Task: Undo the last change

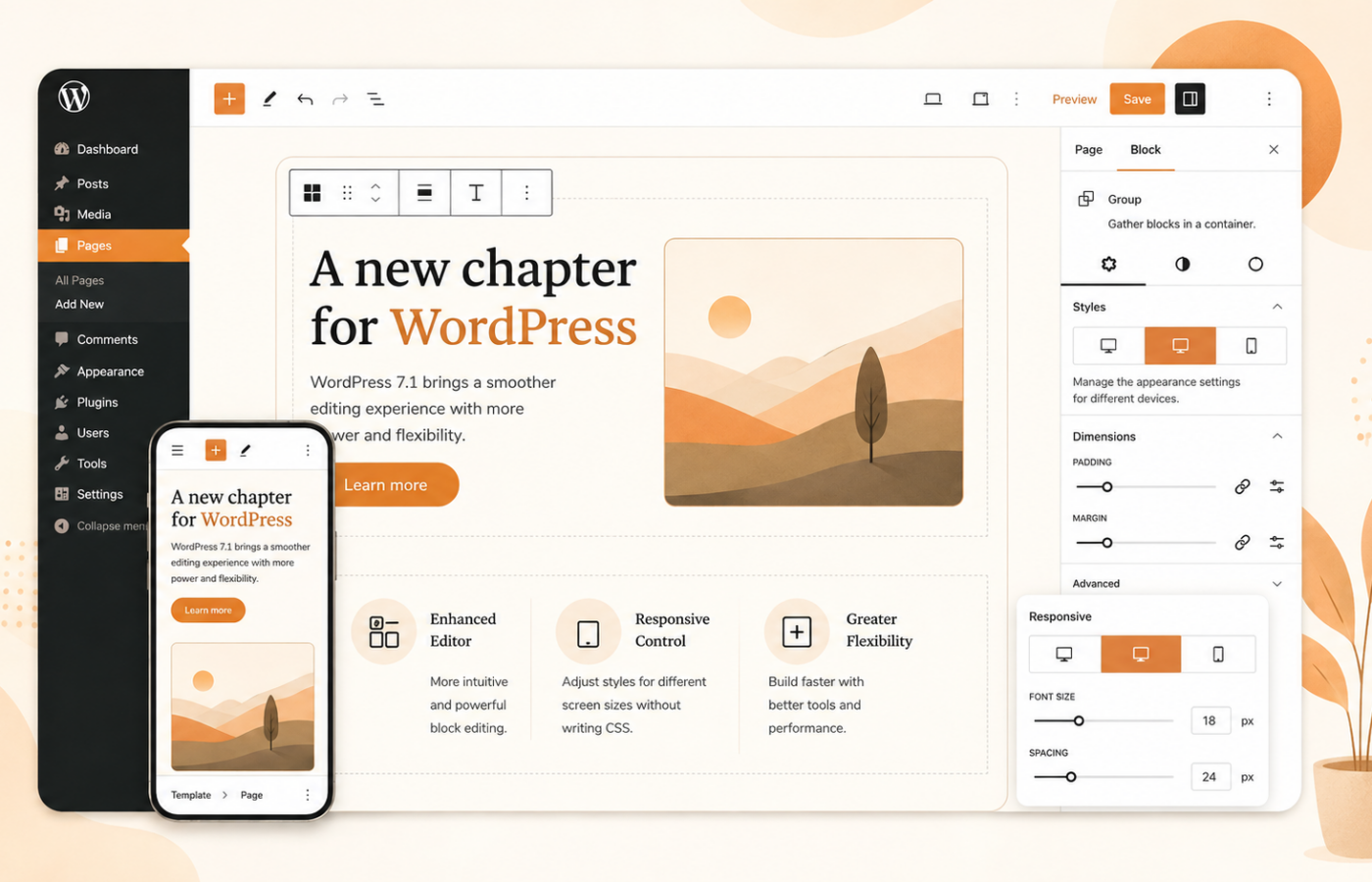Action: pyautogui.click(x=305, y=99)
